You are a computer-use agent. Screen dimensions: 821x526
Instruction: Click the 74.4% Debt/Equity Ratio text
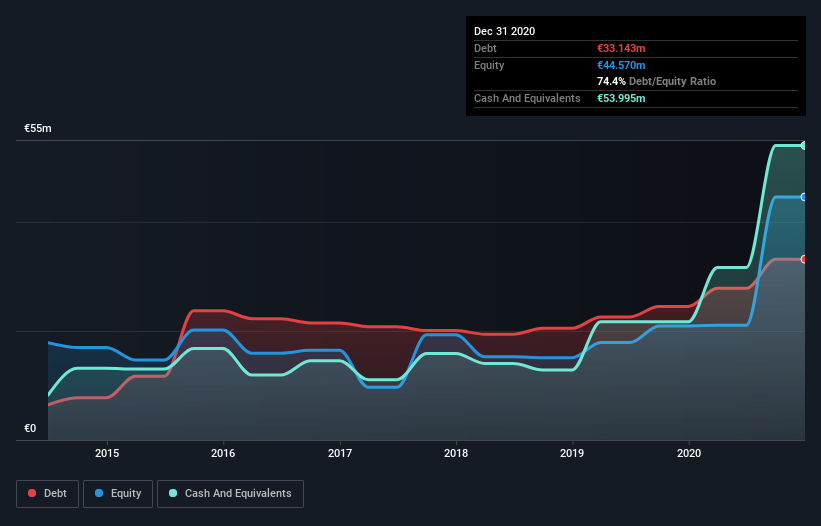click(657, 81)
